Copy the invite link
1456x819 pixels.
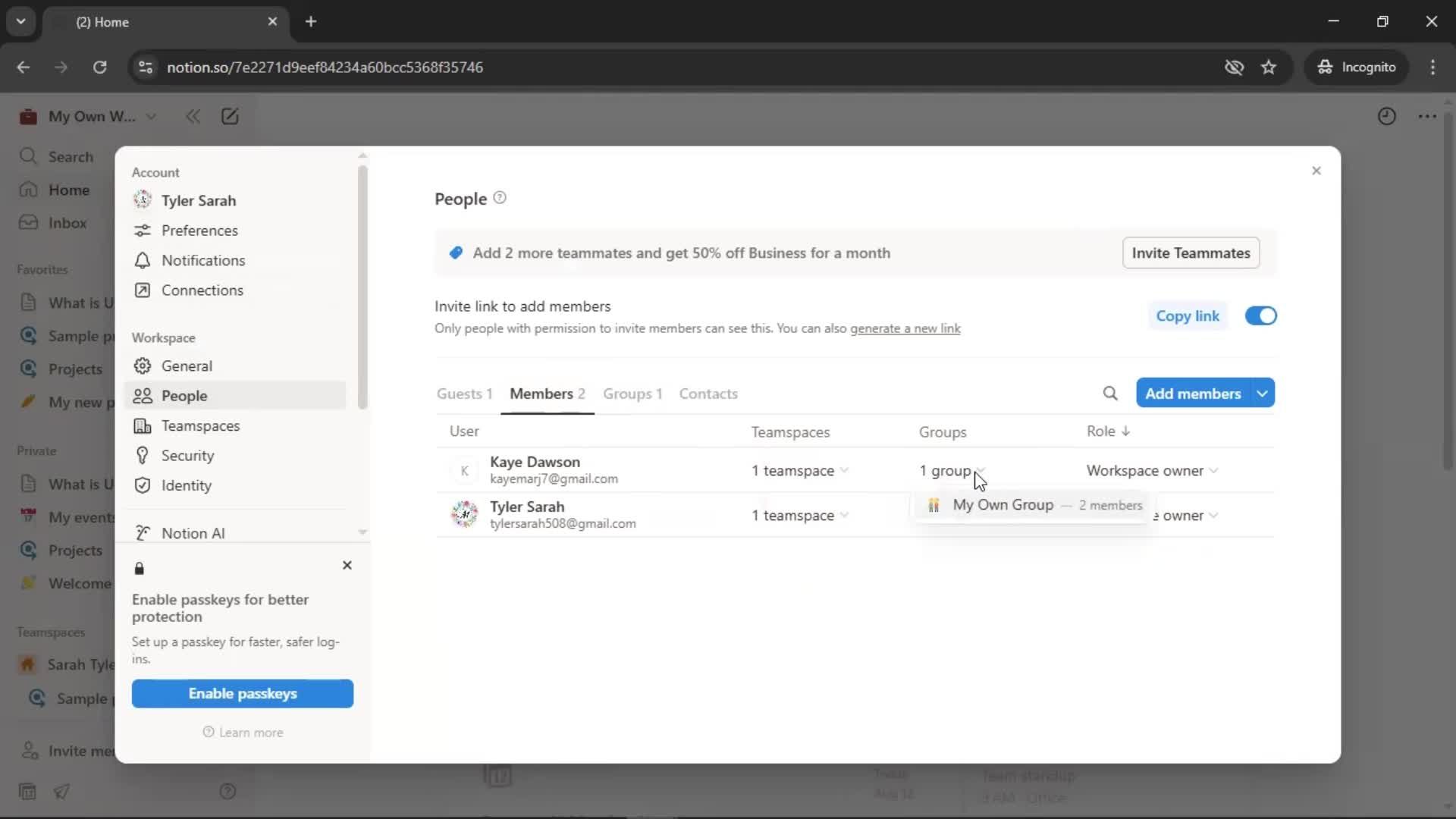pyautogui.click(x=1187, y=315)
